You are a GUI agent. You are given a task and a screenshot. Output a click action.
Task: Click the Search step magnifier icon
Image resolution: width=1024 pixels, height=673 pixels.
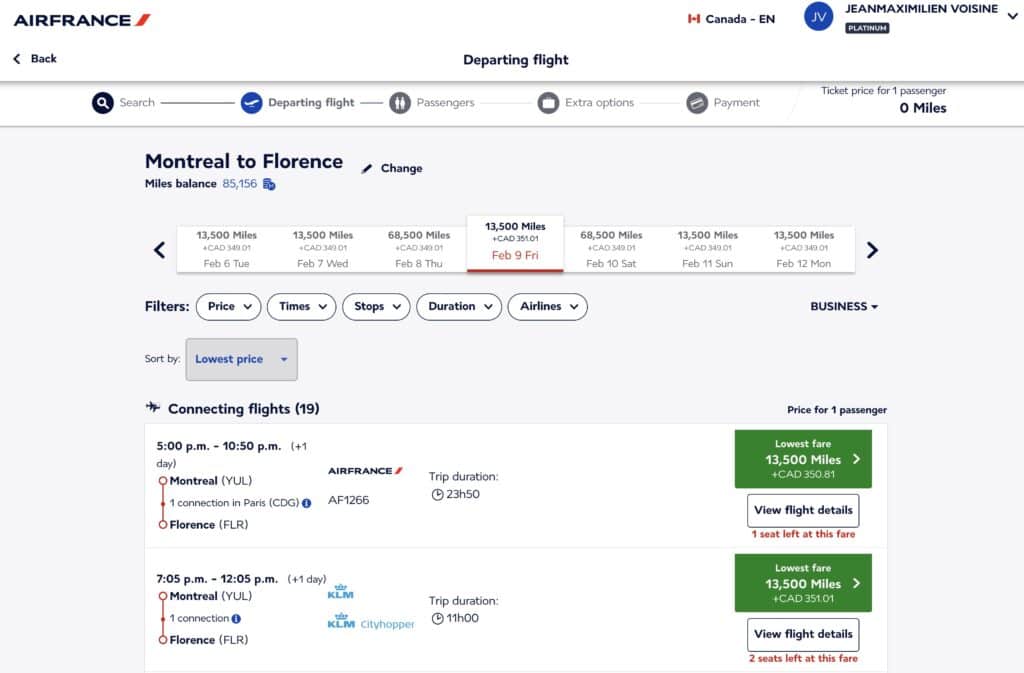(x=103, y=103)
